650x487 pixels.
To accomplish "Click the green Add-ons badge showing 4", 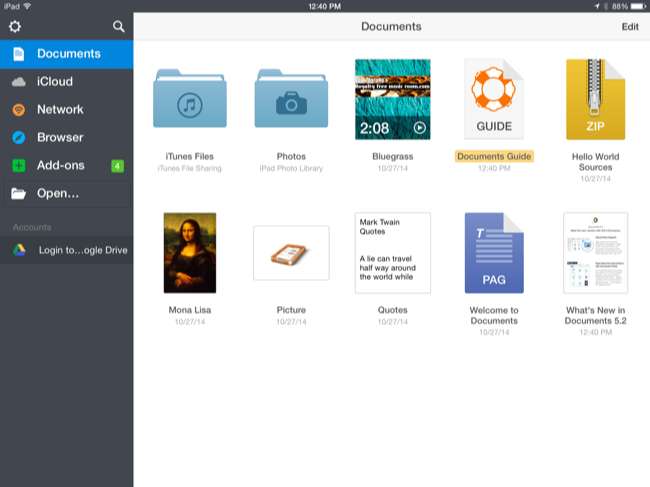I will (x=118, y=165).
